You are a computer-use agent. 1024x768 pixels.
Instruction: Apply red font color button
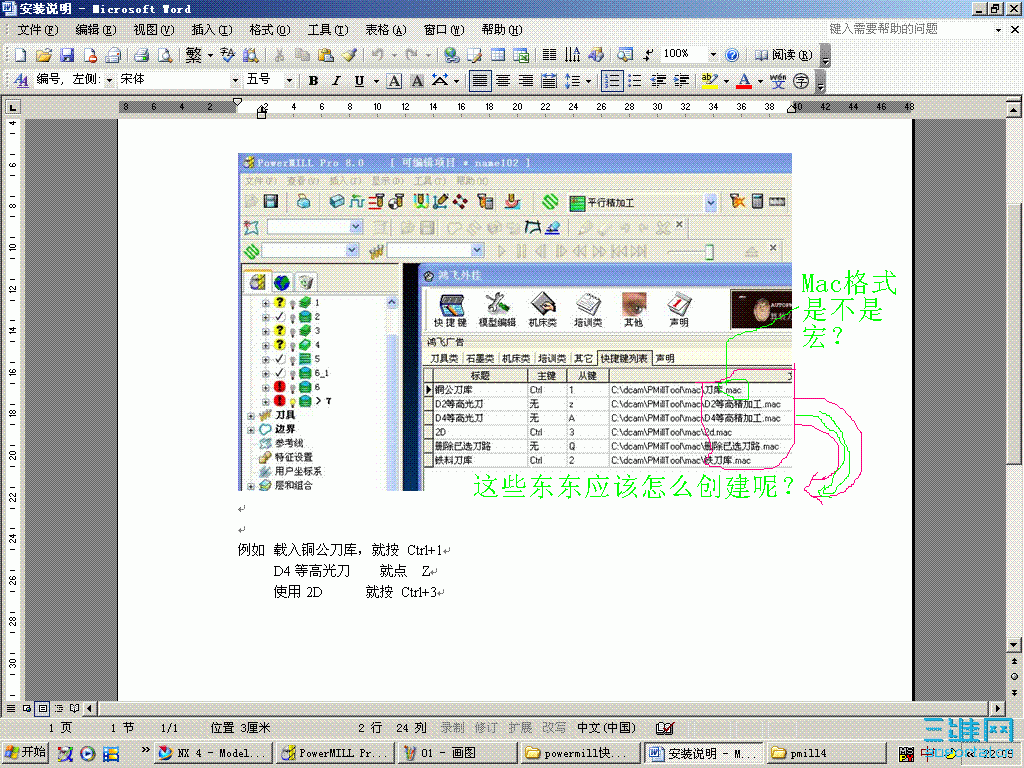[x=744, y=81]
